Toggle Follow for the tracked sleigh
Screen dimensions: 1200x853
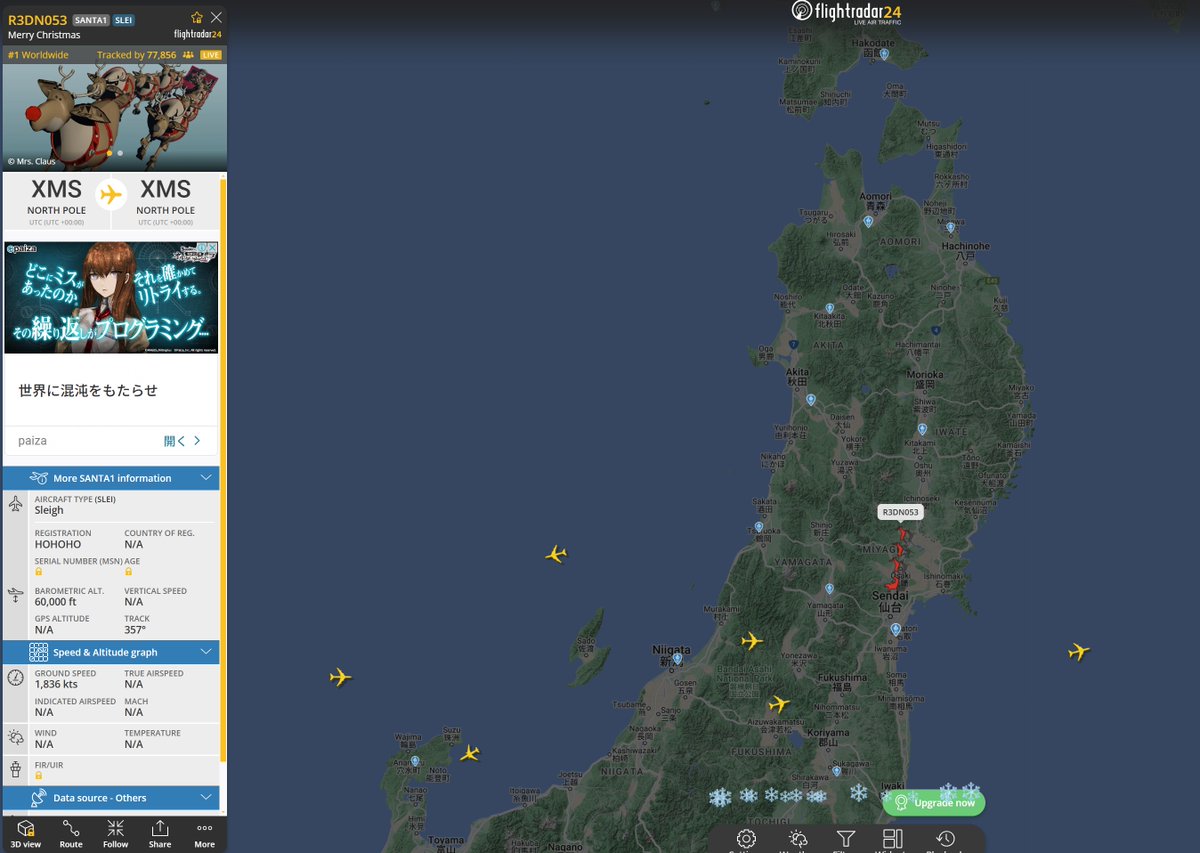coord(116,835)
